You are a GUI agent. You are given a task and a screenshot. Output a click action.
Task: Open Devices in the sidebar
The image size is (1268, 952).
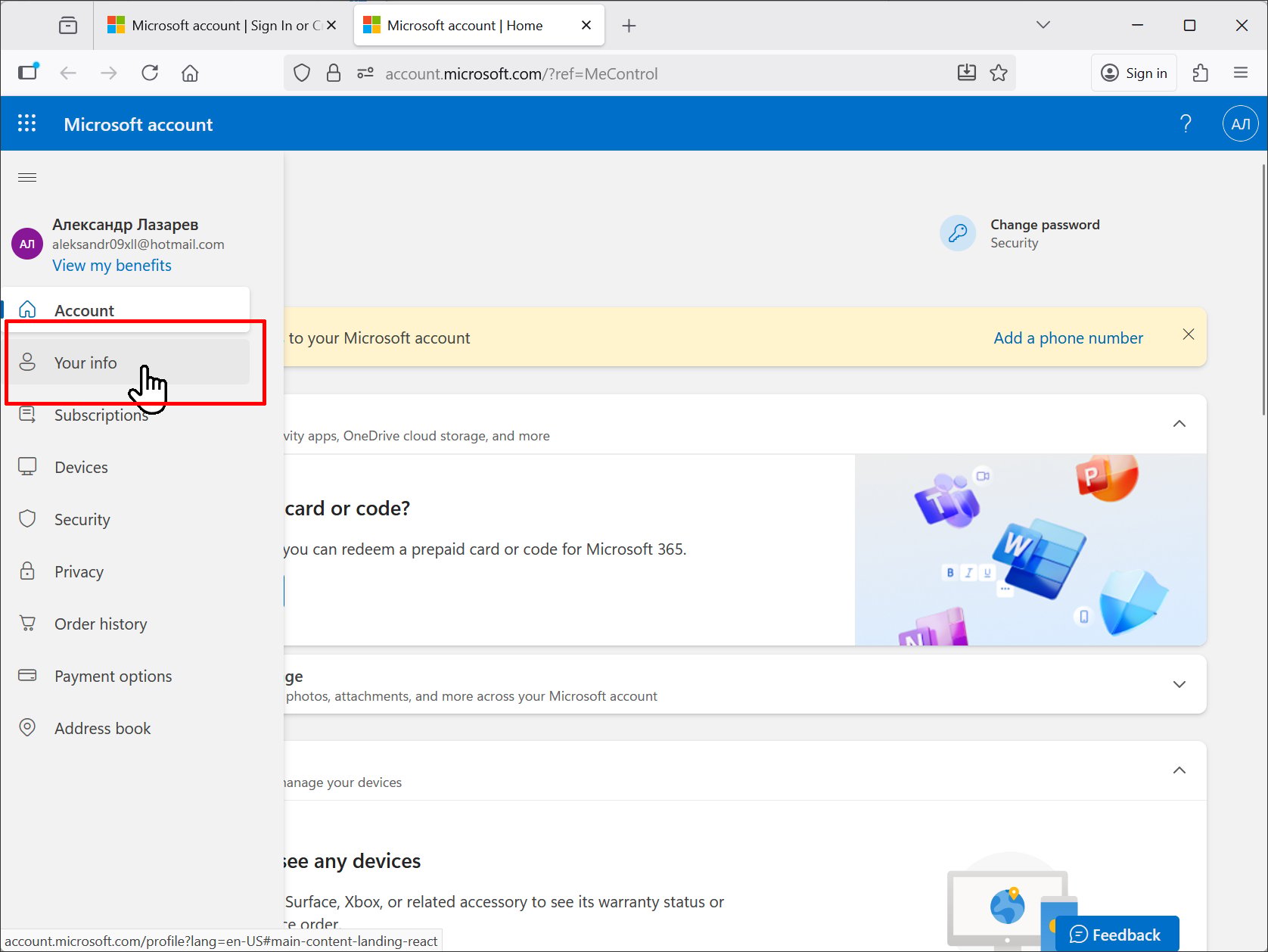pyautogui.click(x=127, y=467)
